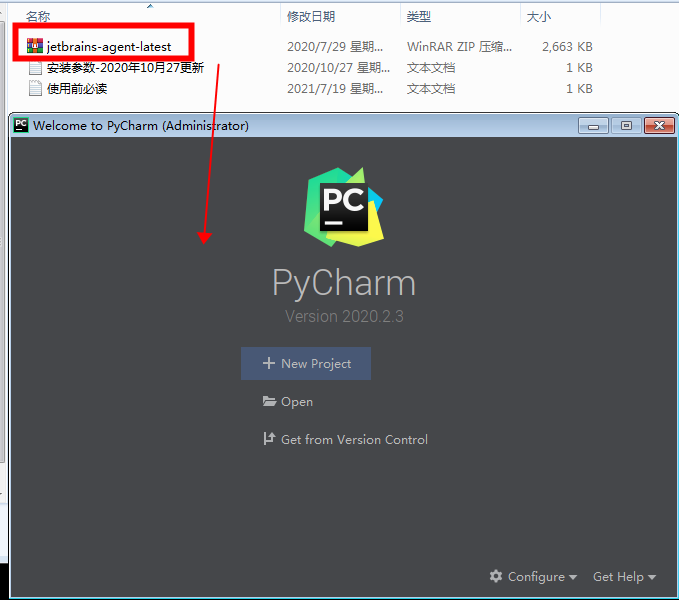Viewport: 679px width, 600px height.
Task: Click the 1 KB size of 安装参数-2020年10月27更新
Action: [x=579, y=68]
